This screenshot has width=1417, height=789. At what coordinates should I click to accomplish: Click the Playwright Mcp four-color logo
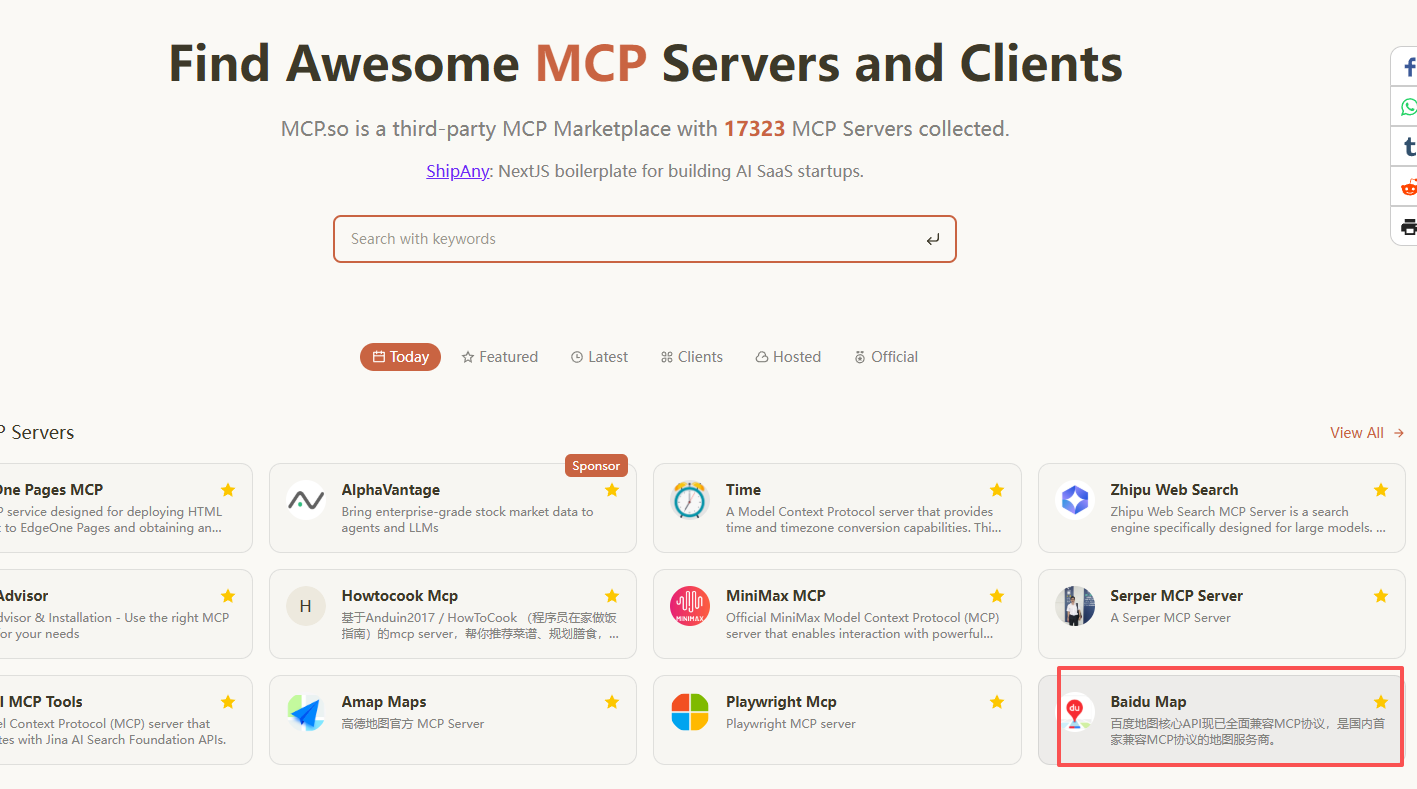pos(690,712)
